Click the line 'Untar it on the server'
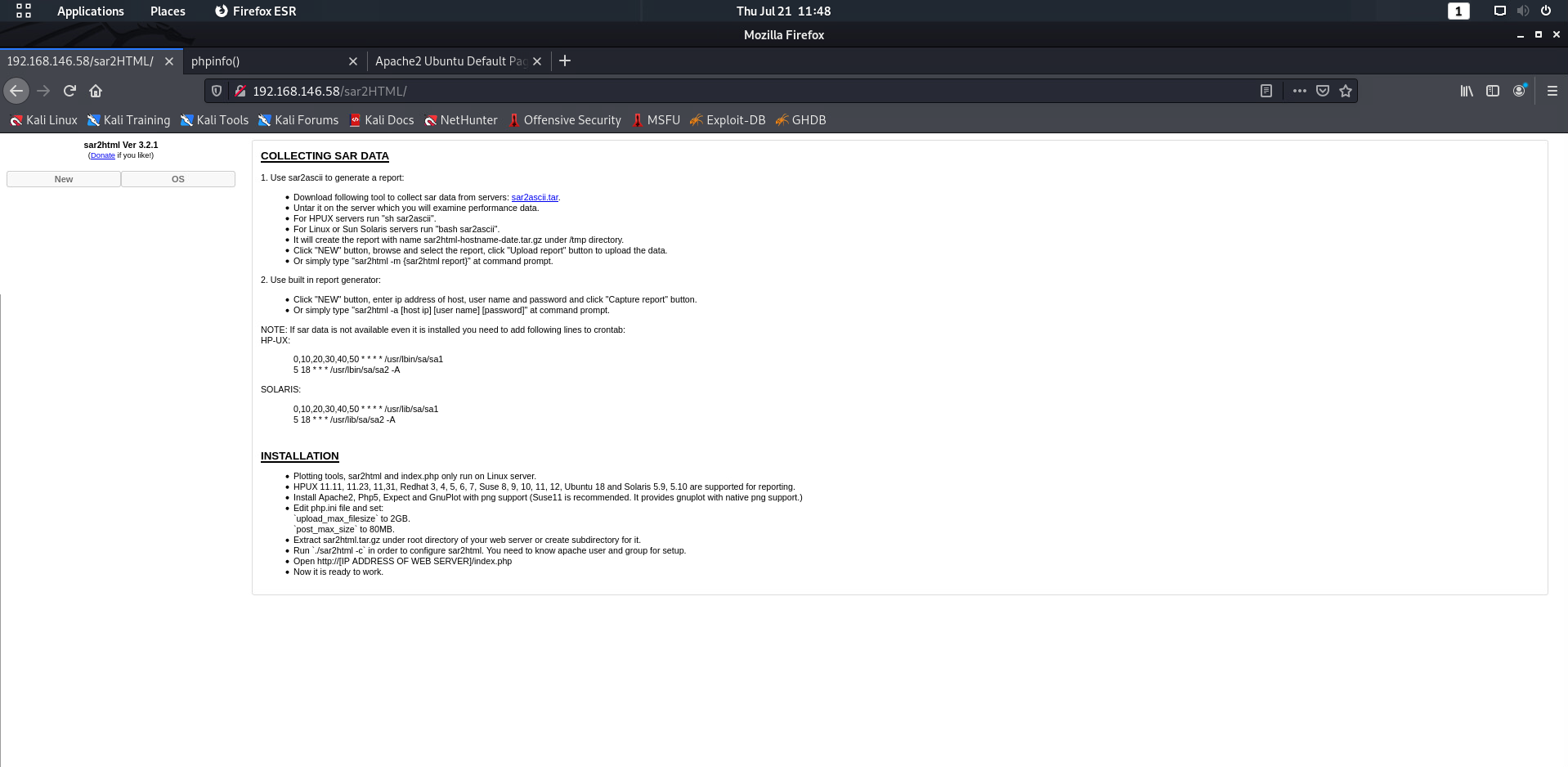Viewport: 1568px width, 767px height. coord(416,208)
